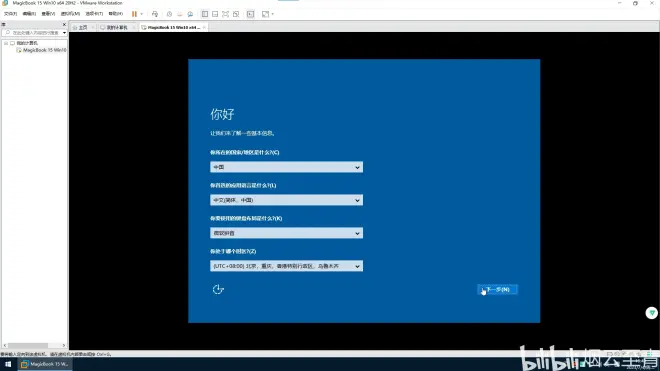Viewport: 660px width, 371px height.
Task: Open the snapshot manager toolbar icon
Action: pos(190,14)
